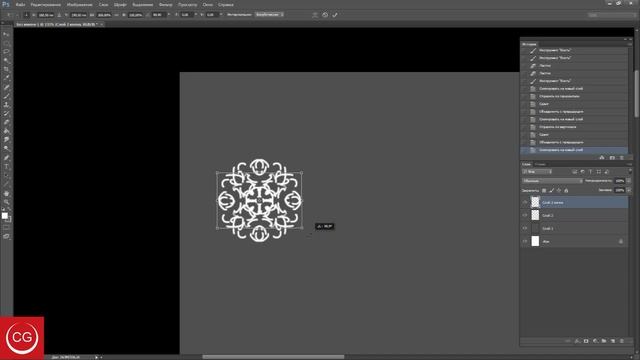
Task: Expand the layer opacity slider arrow
Action: [x=629, y=181]
